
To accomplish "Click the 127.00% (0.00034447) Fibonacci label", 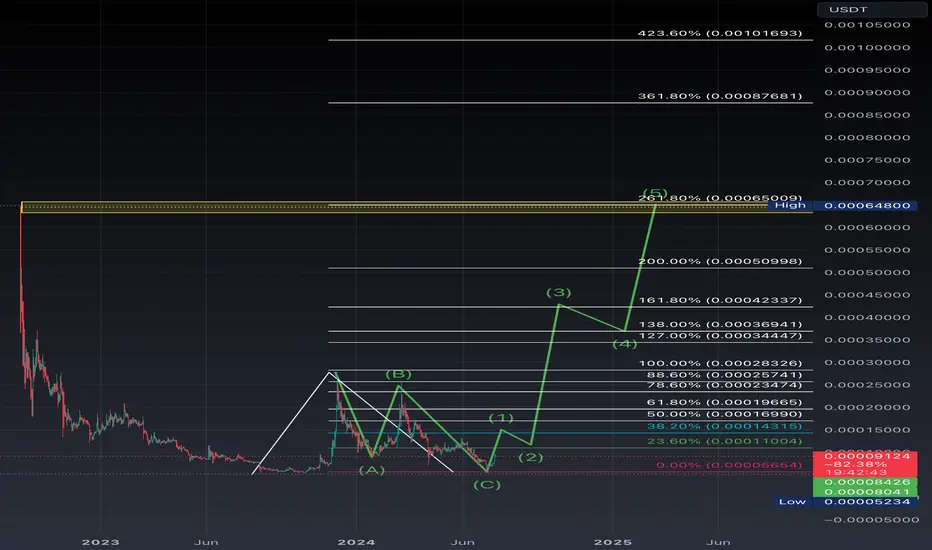I will pyautogui.click(x=720, y=336).
